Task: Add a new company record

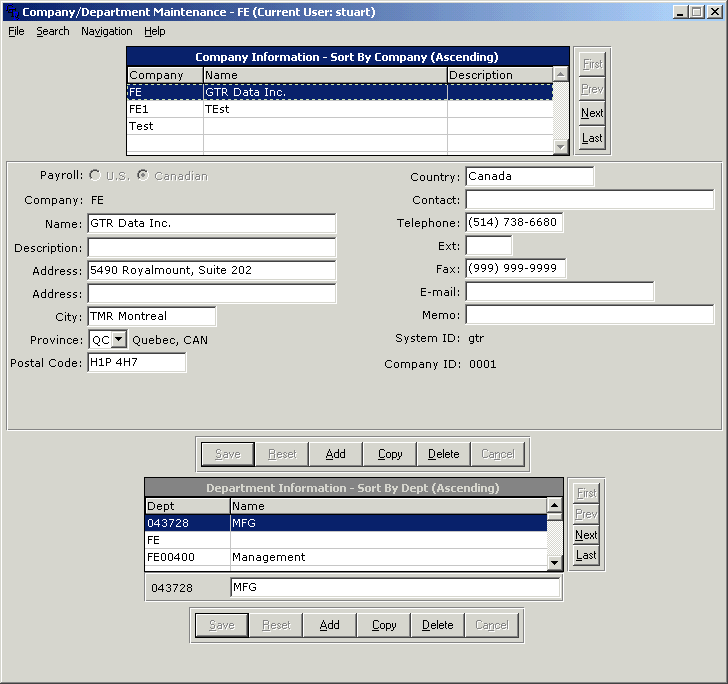Action: (x=335, y=454)
